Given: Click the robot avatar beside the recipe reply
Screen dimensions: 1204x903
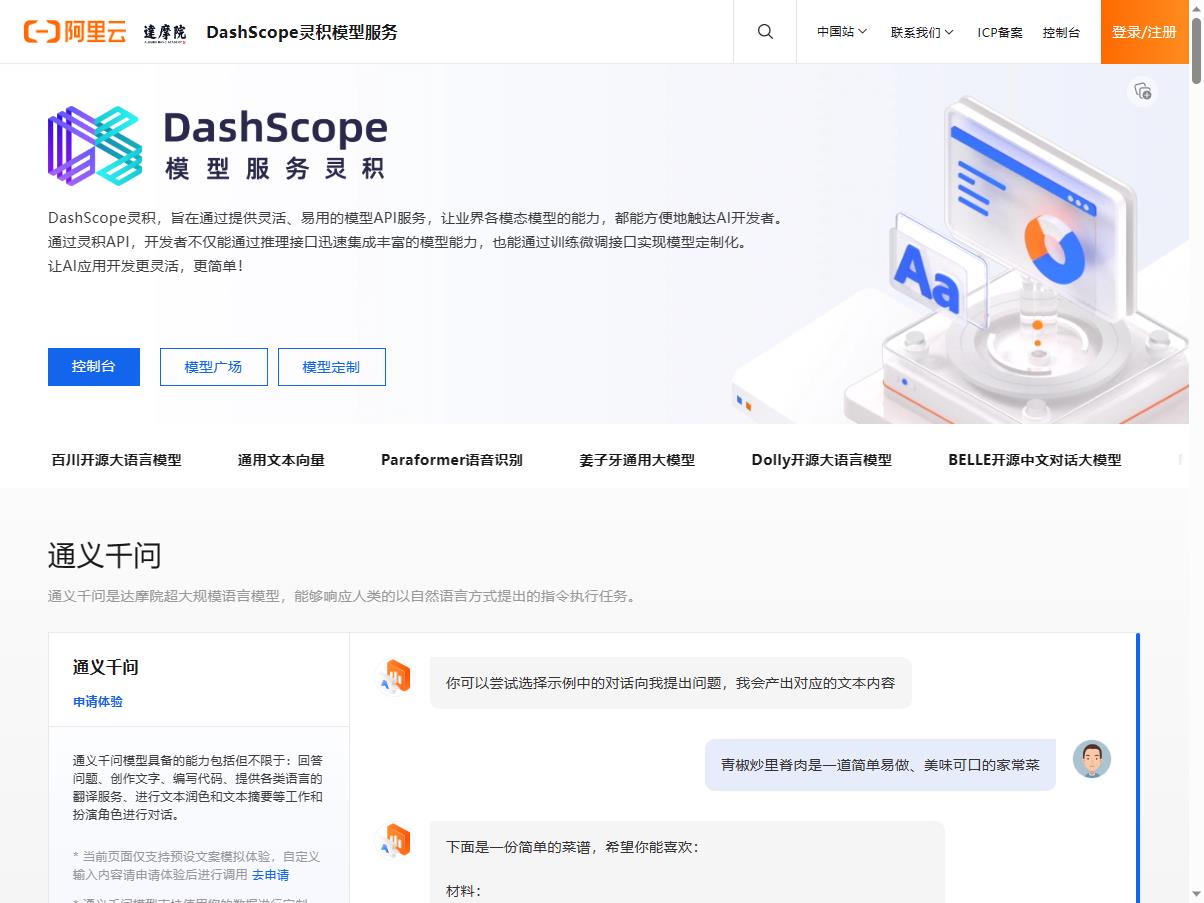Looking at the screenshot, I should pos(395,840).
